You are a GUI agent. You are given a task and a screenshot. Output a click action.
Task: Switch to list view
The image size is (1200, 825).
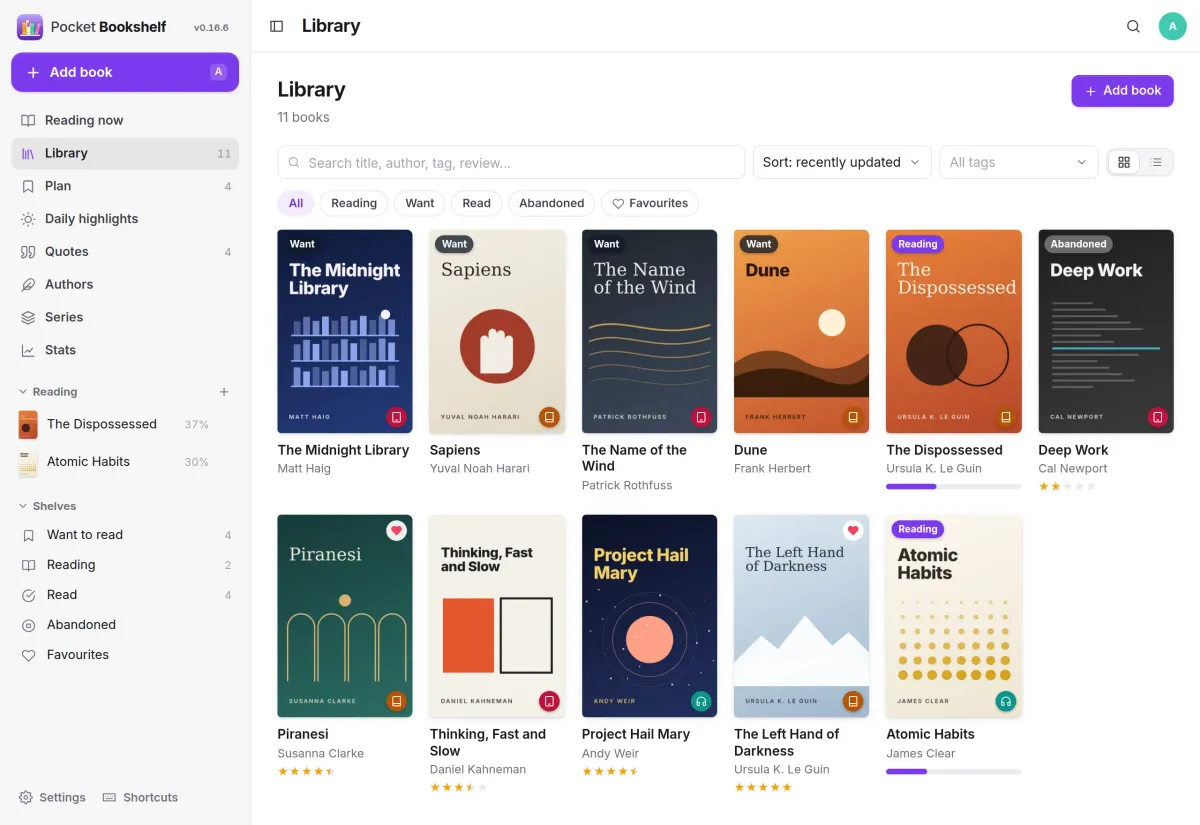click(1156, 162)
